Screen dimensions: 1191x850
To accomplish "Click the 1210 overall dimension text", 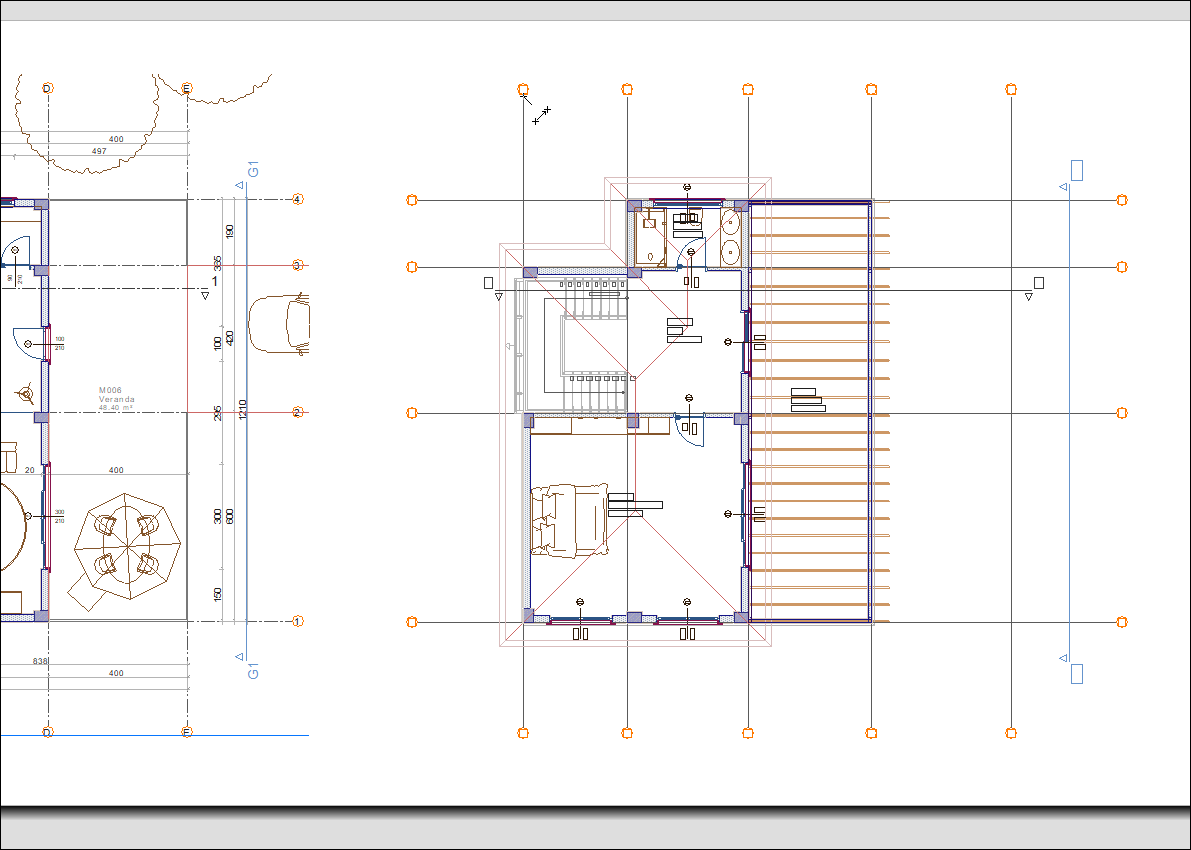I will 242,409.
